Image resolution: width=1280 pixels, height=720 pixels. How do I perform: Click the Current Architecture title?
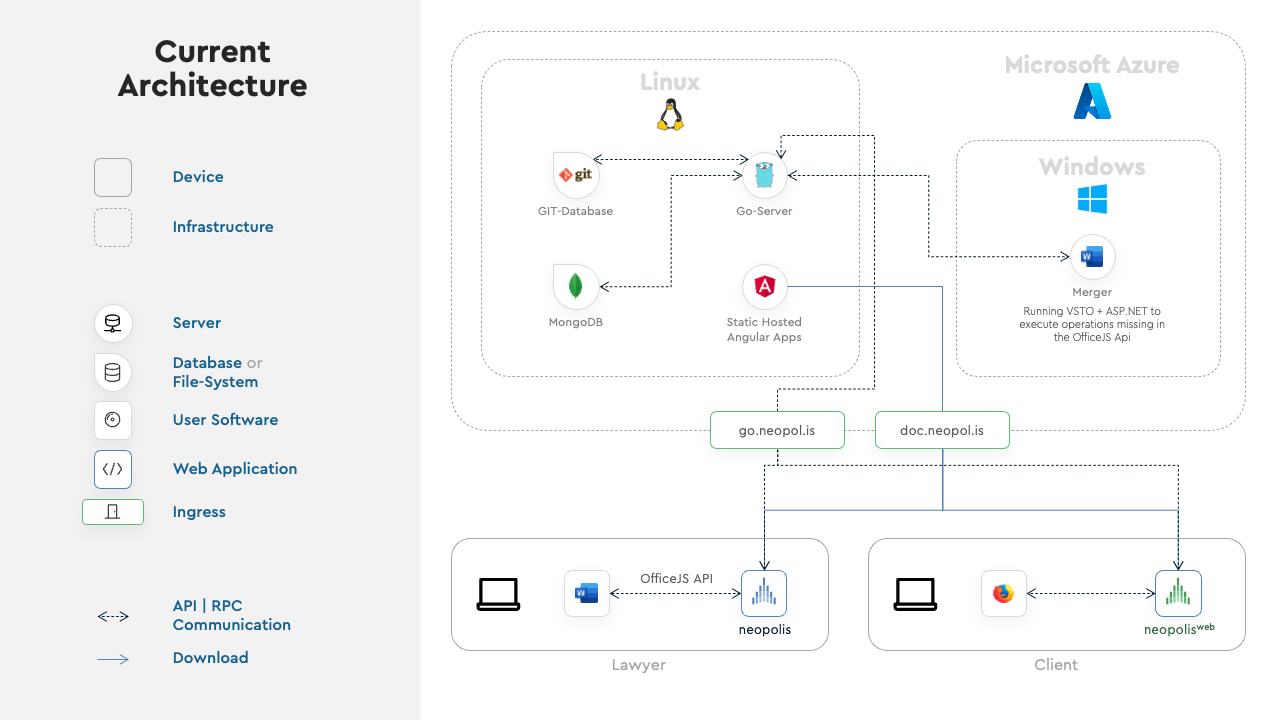coord(212,68)
